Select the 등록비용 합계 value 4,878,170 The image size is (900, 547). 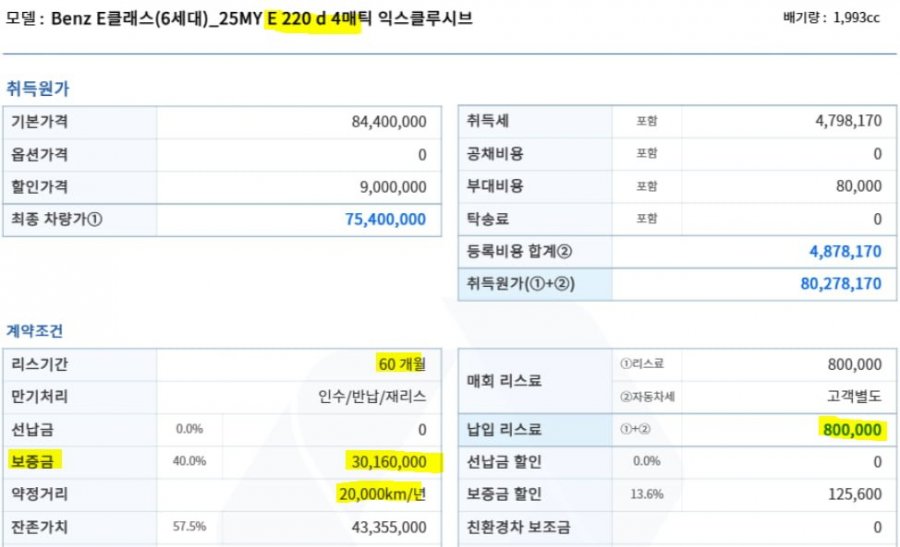[x=845, y=251]
